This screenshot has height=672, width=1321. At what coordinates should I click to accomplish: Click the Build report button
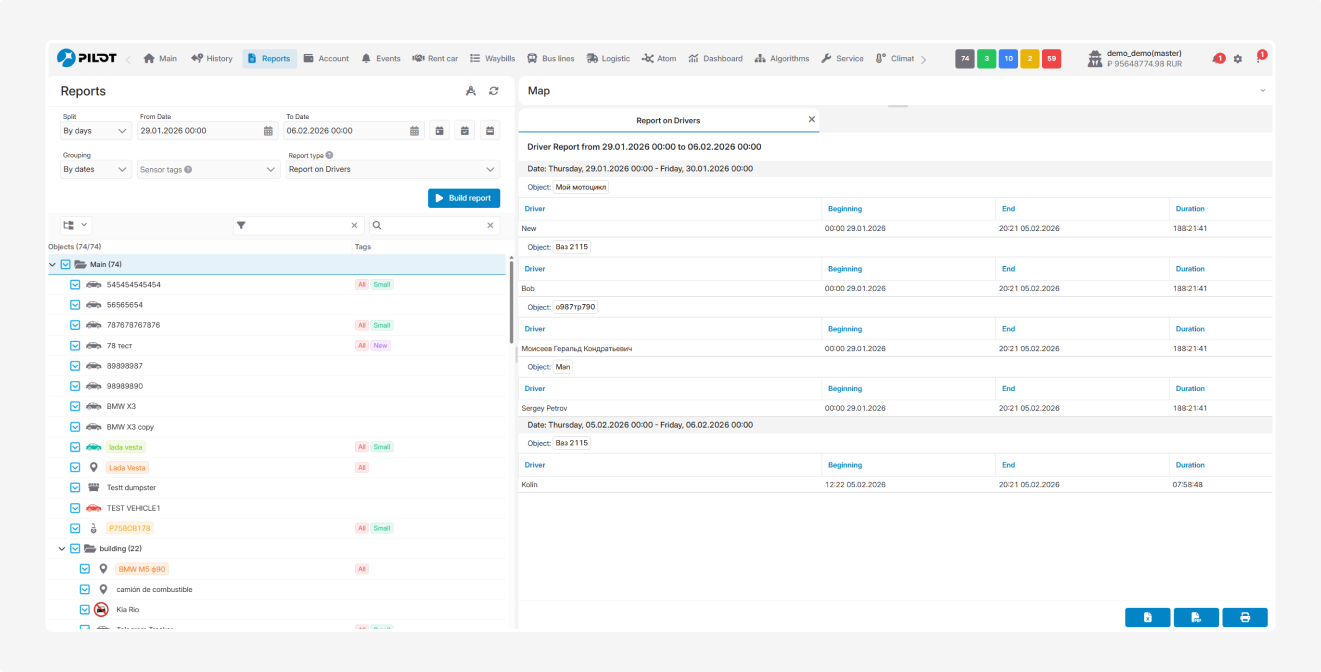[x=464, y=198]
